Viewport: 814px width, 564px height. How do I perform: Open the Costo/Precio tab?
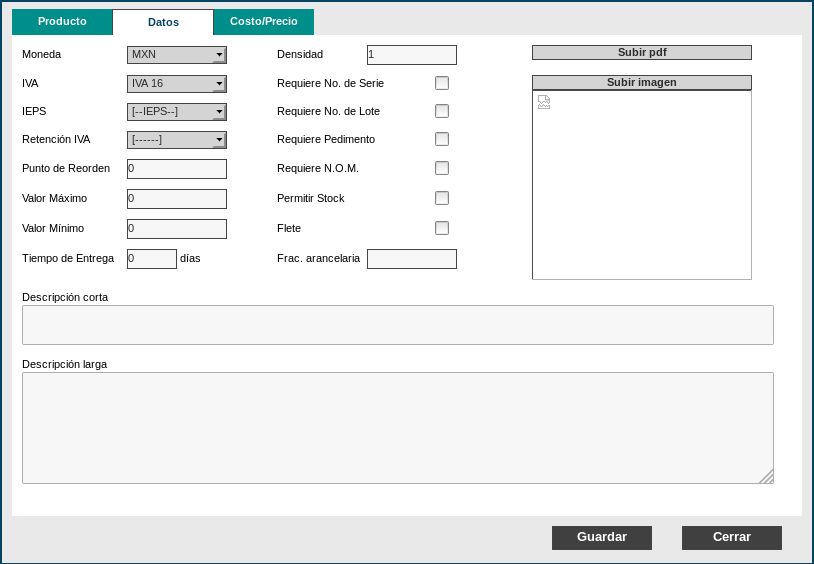[x=264, y=22]
